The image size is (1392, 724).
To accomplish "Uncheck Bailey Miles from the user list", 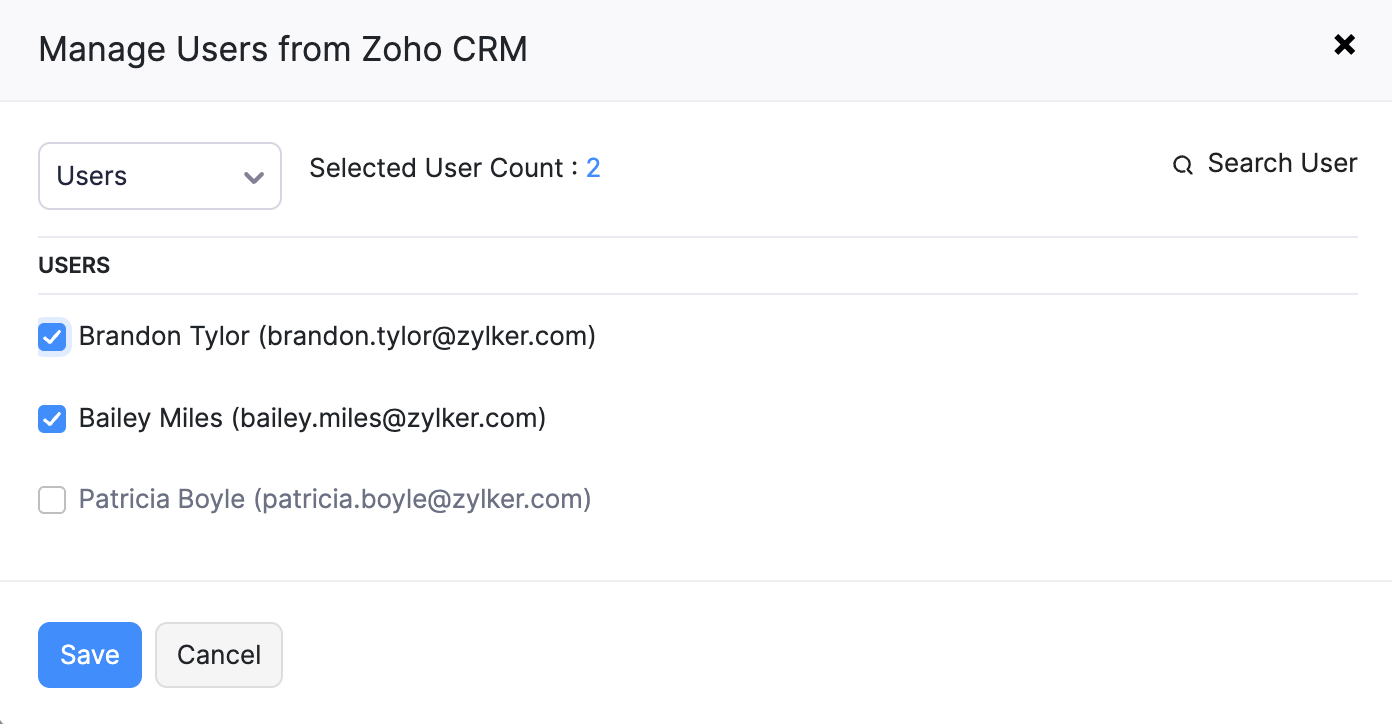I will [52, 418].
